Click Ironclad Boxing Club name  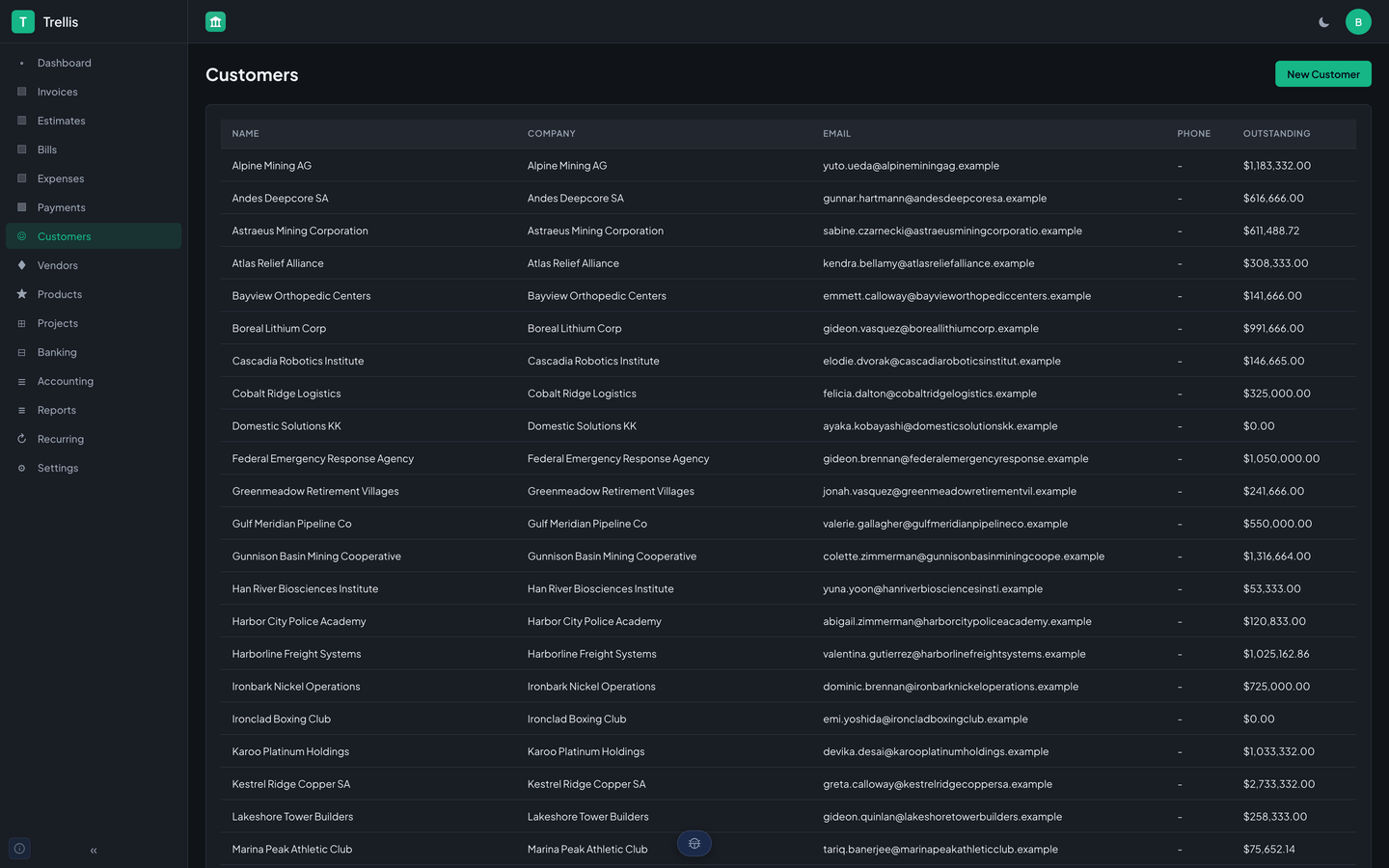point(282,719)
